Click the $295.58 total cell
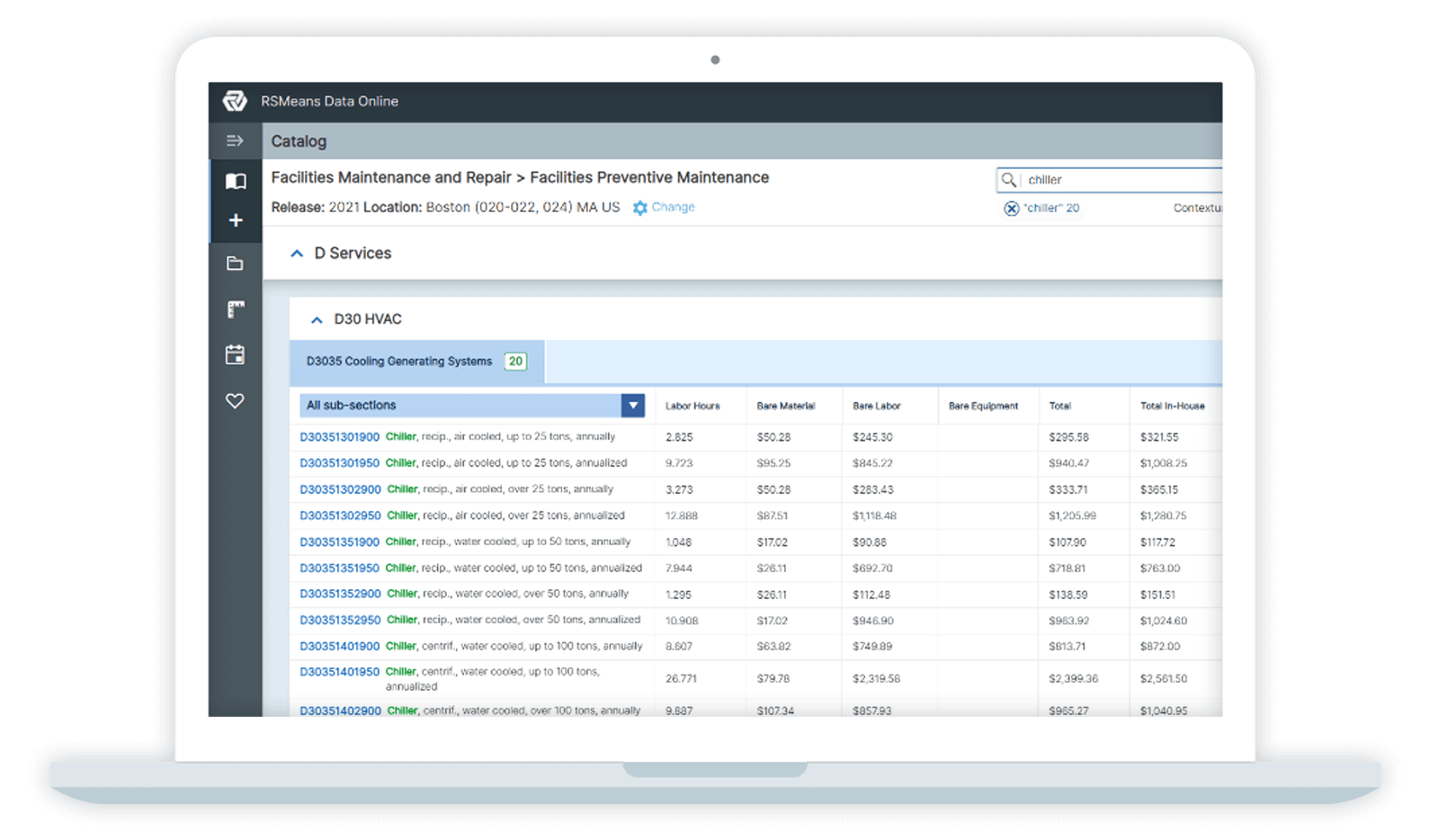Image resolution: width=1430 pixels, height=840 pixels. pyautogui.click(x=1068, y=437)
